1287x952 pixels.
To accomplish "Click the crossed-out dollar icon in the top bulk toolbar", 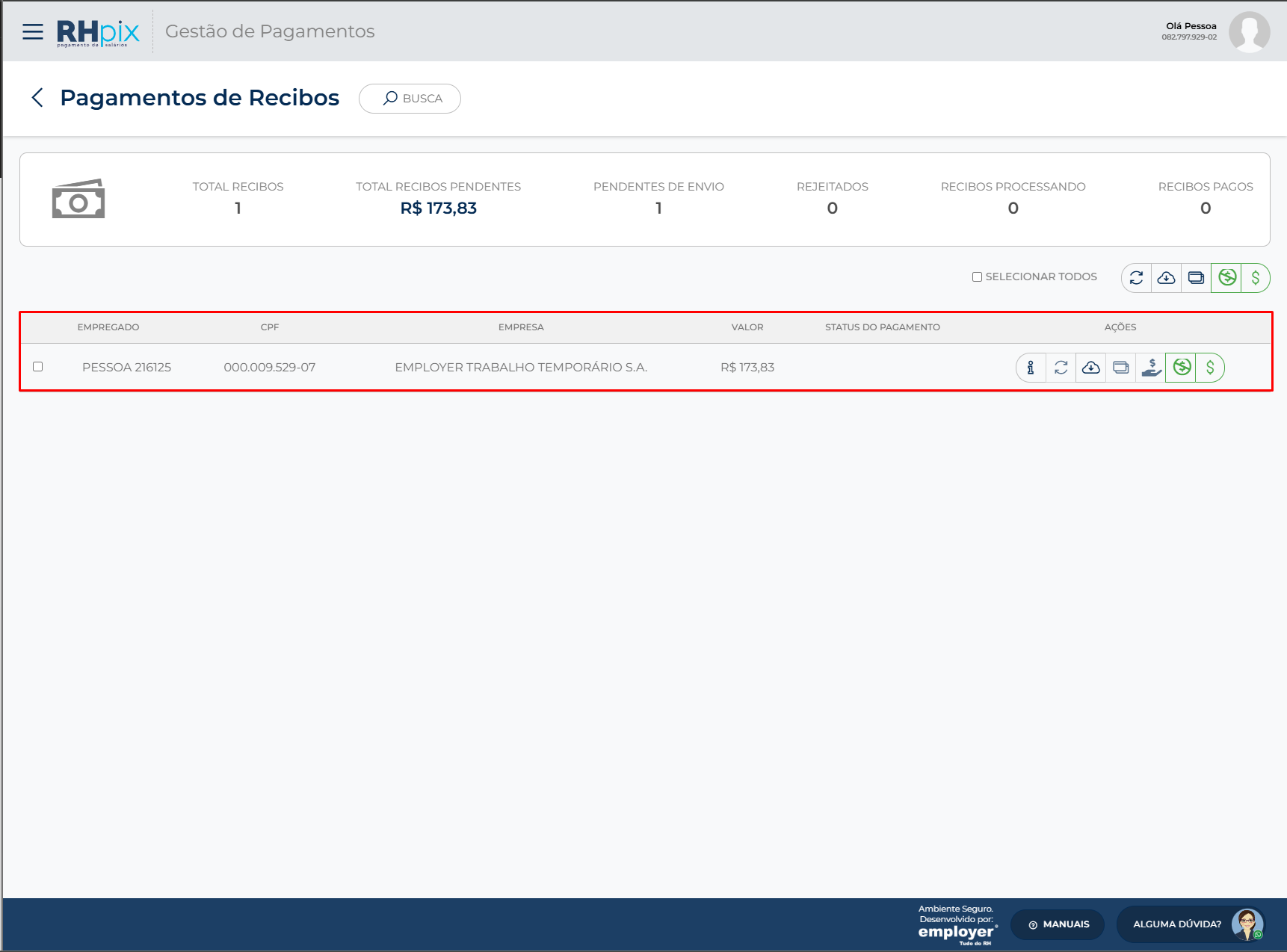I will [1226, 278].
